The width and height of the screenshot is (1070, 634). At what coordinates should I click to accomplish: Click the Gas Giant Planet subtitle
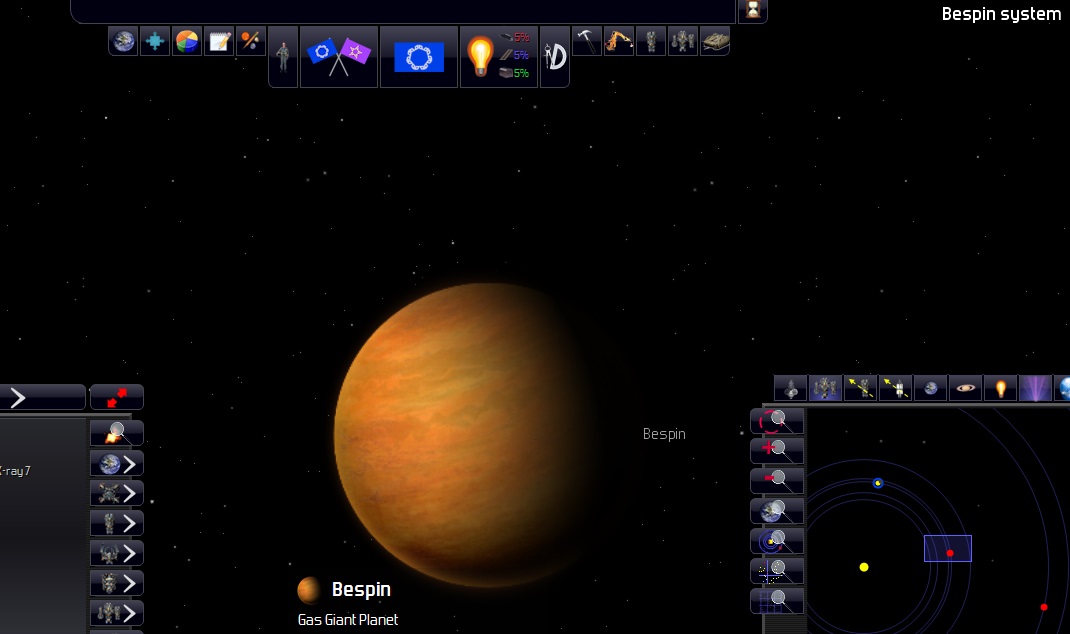348,620
